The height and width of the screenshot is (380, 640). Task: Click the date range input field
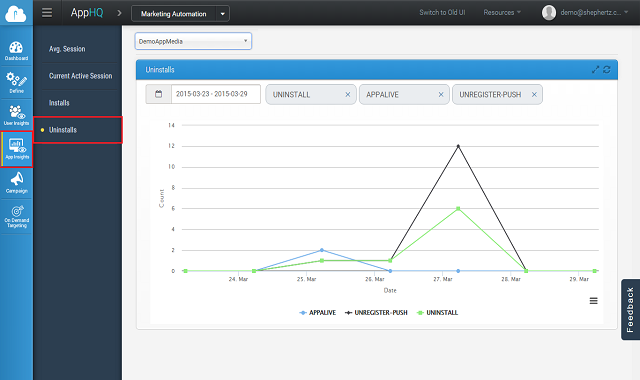click(x=216, y=94)
